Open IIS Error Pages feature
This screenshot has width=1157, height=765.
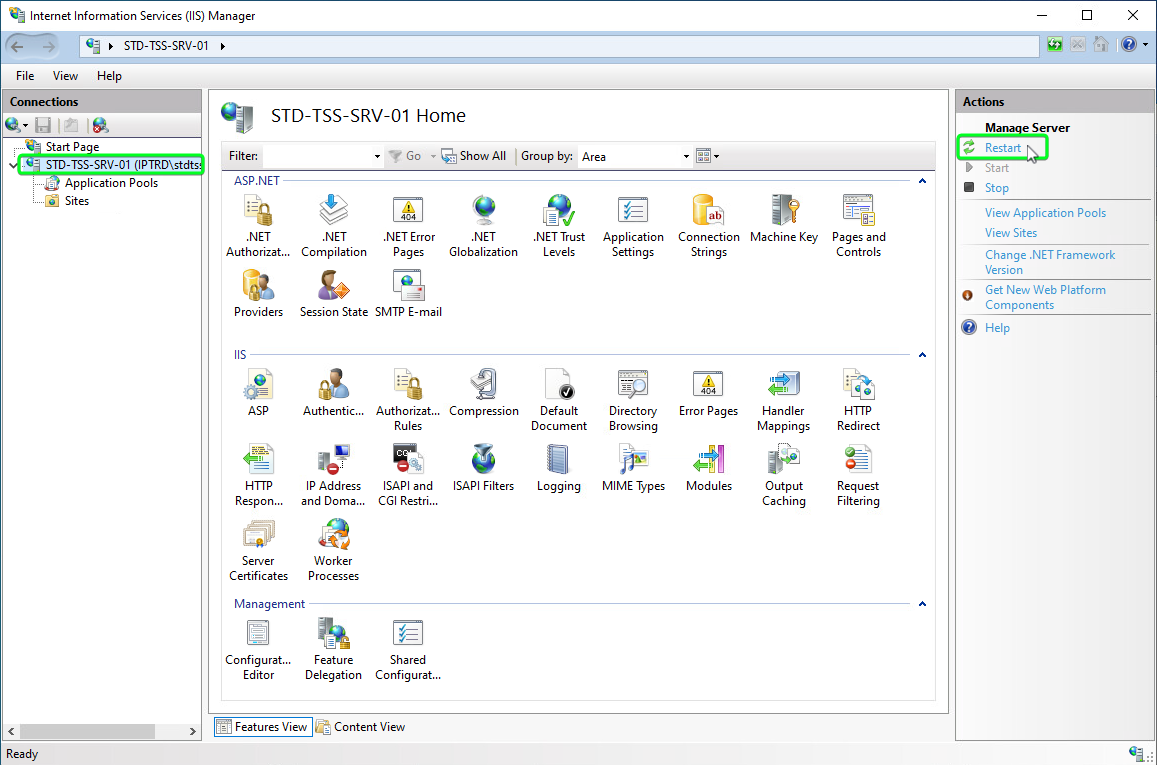point(708,392)
